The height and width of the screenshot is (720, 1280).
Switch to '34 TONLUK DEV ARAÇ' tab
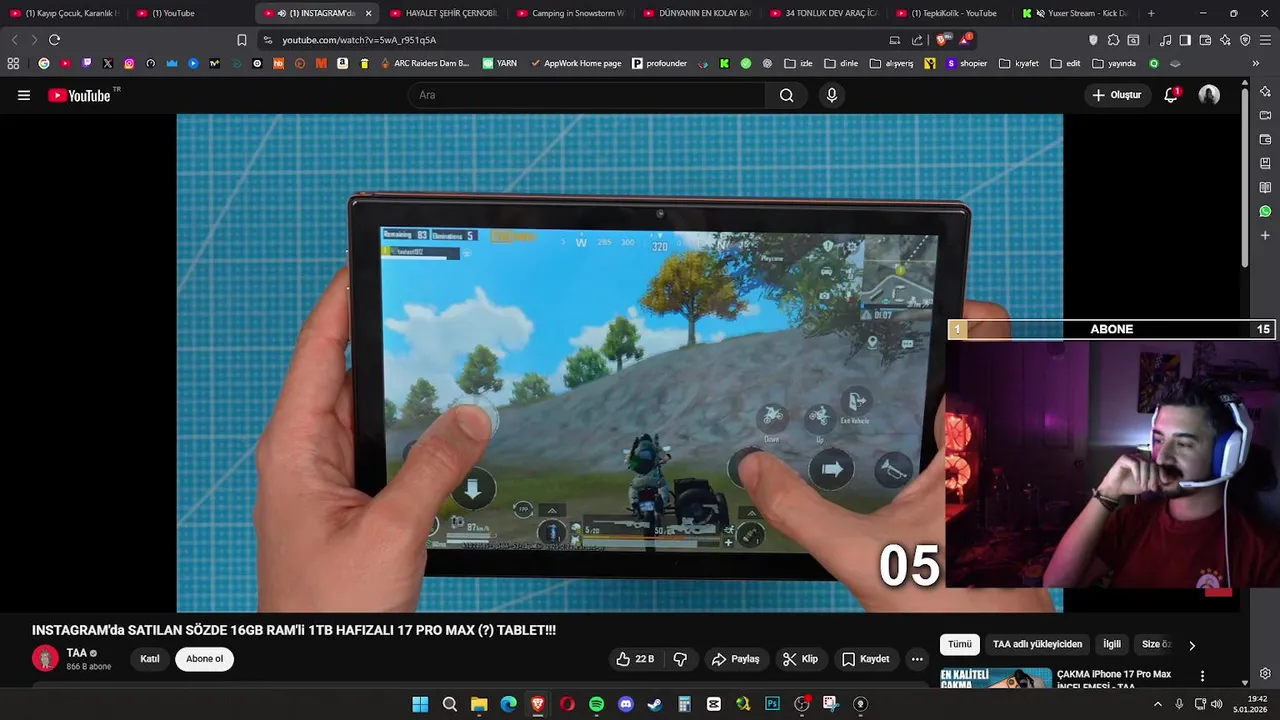(823, 13)
